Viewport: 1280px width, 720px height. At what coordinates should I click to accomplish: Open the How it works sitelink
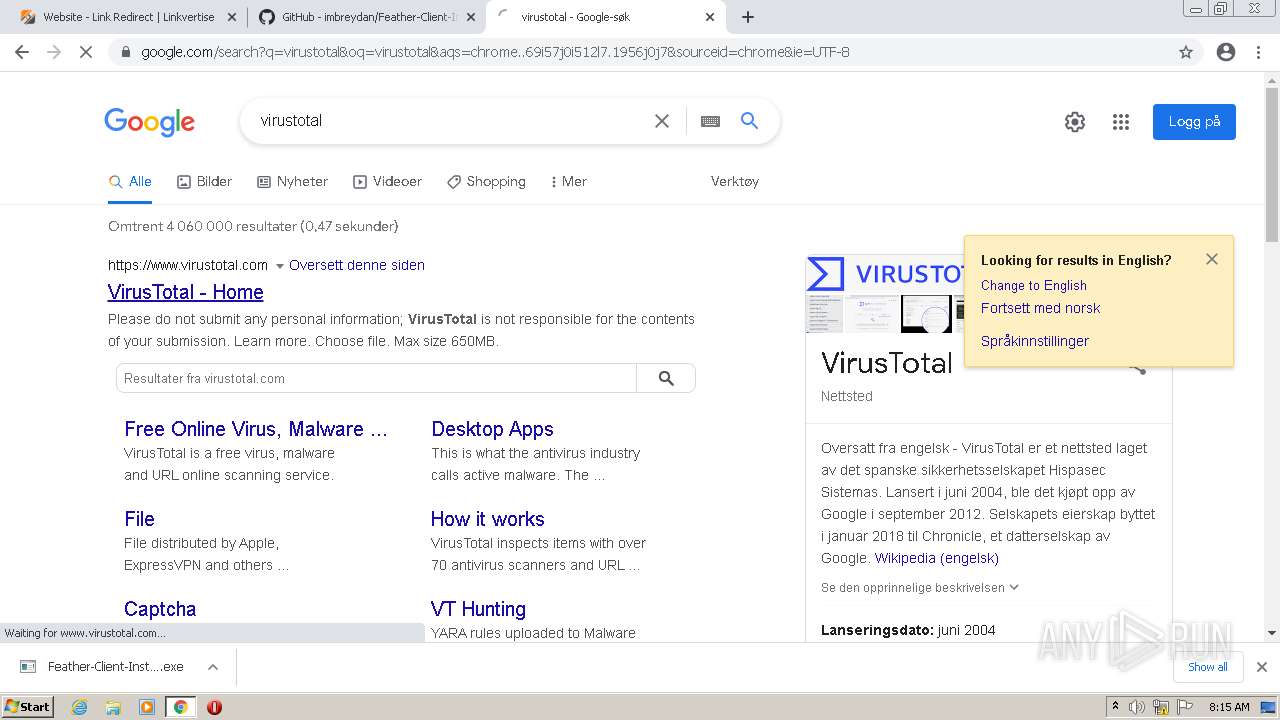point(487,519)
